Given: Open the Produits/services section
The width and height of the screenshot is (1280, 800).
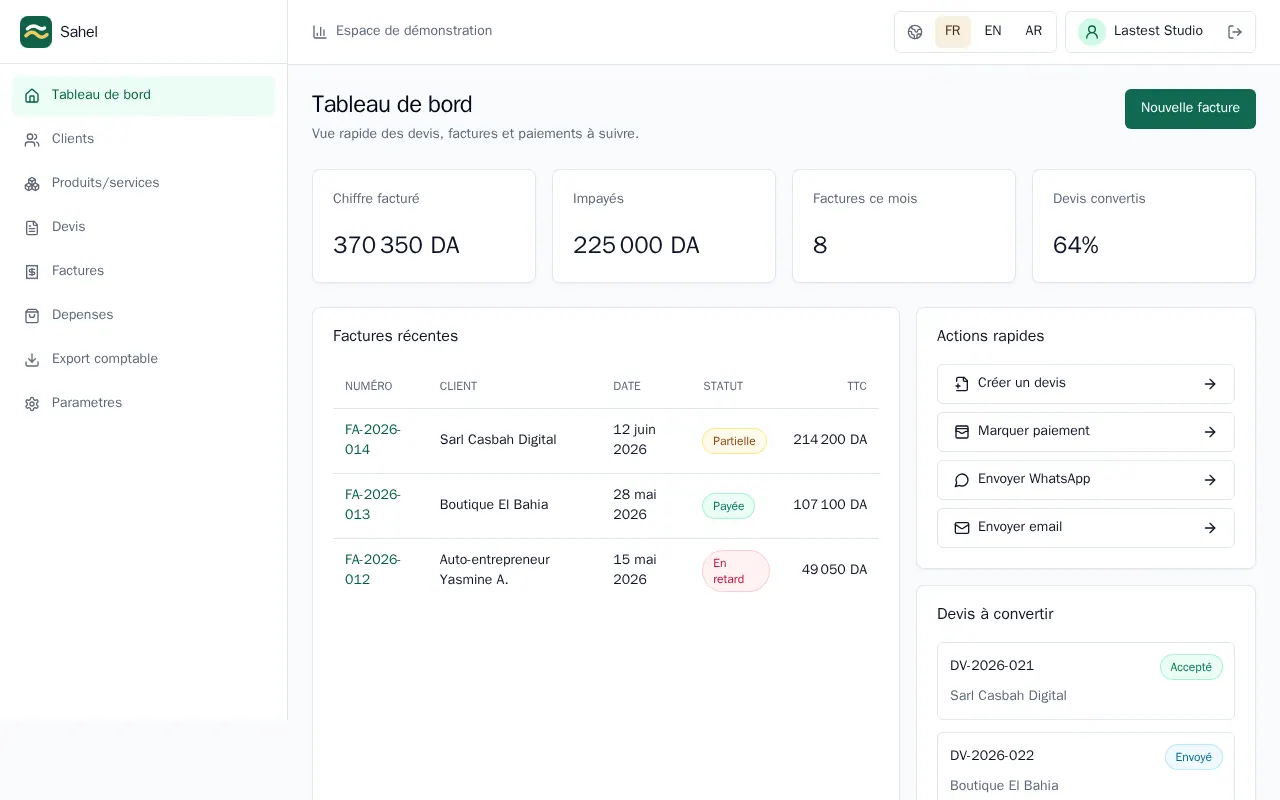Looking at the screenshot, I should click(144, 184).
